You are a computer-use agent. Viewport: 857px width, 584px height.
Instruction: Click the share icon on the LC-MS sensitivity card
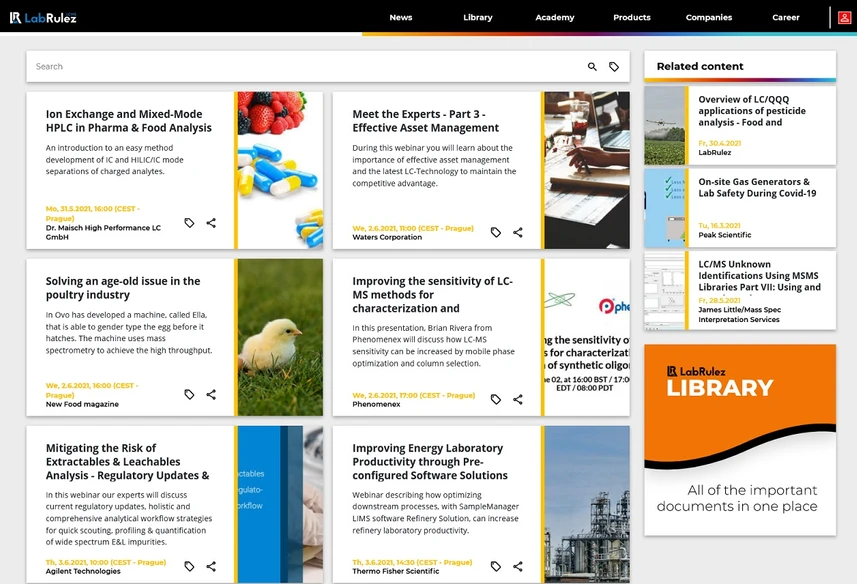518,399
